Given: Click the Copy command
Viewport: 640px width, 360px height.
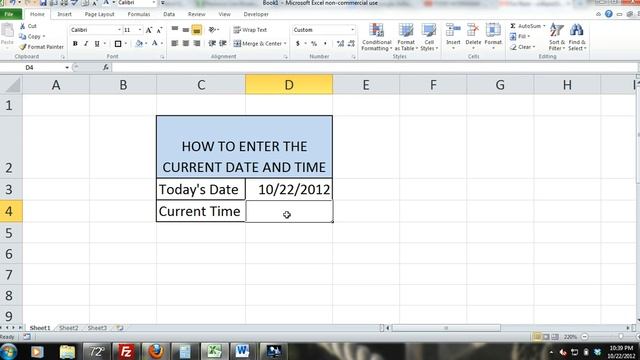Looking at the screenshot, I should coord(32,36).
